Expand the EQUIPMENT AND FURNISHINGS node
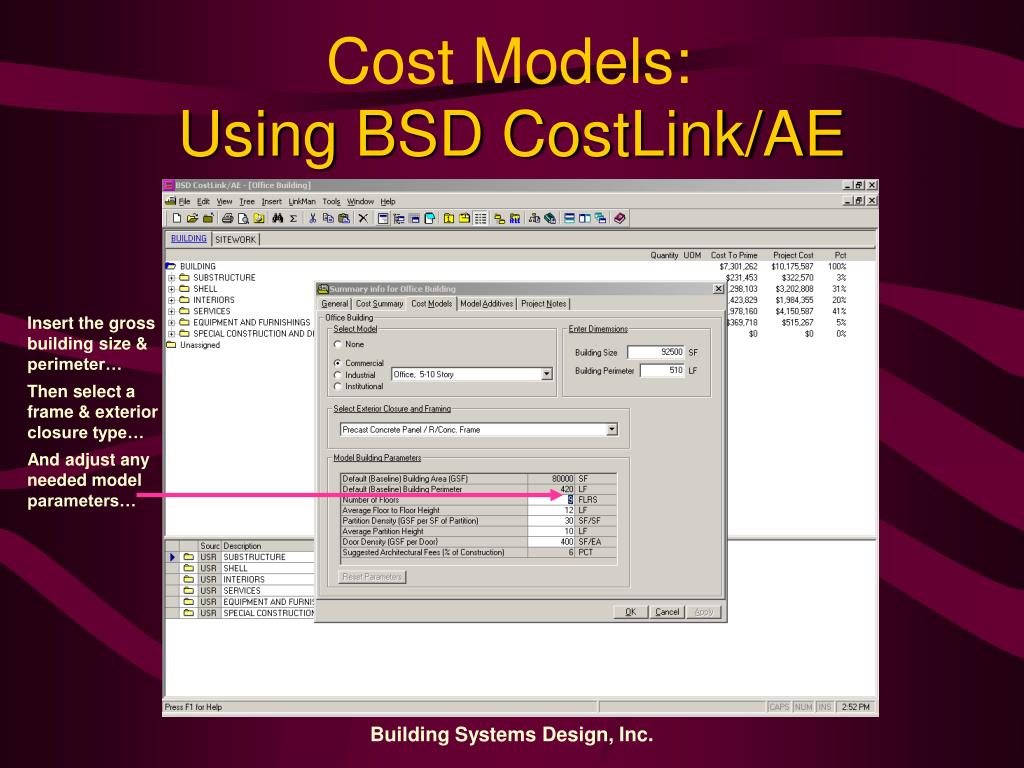The image size is (1024, 768). click(171, 322)
